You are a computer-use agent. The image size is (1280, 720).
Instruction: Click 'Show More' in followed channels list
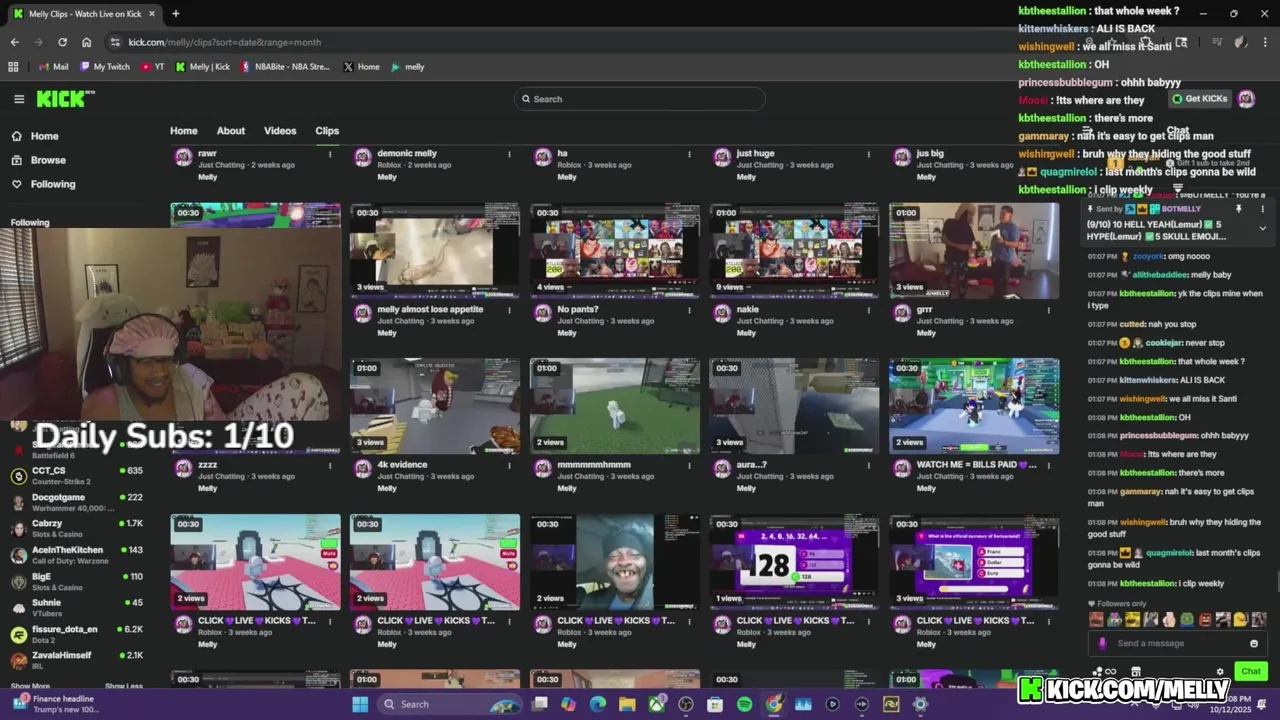[x=30, y=686]
